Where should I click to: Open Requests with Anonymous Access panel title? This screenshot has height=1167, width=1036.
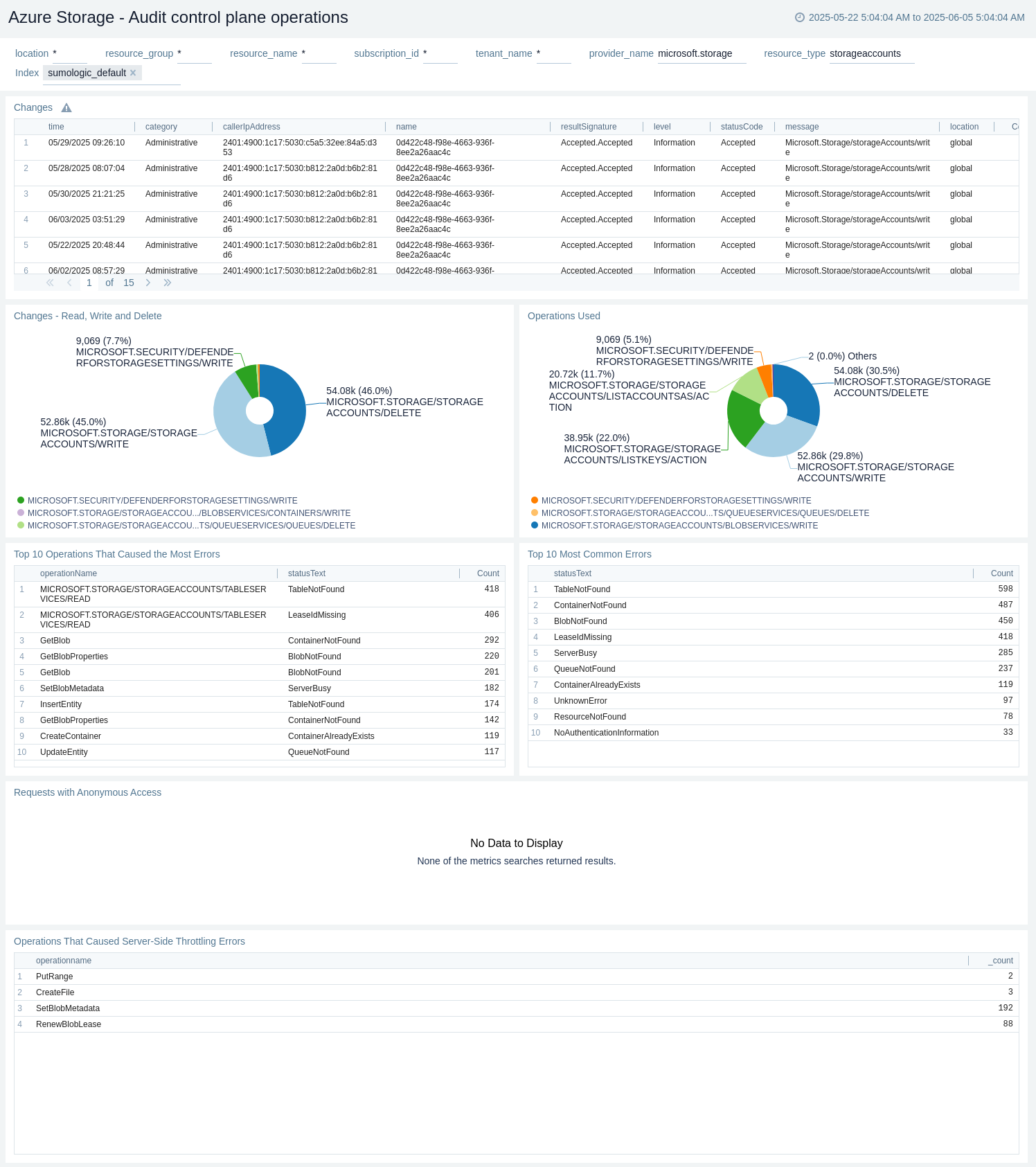pyautogui.click(x=87, y=792)
